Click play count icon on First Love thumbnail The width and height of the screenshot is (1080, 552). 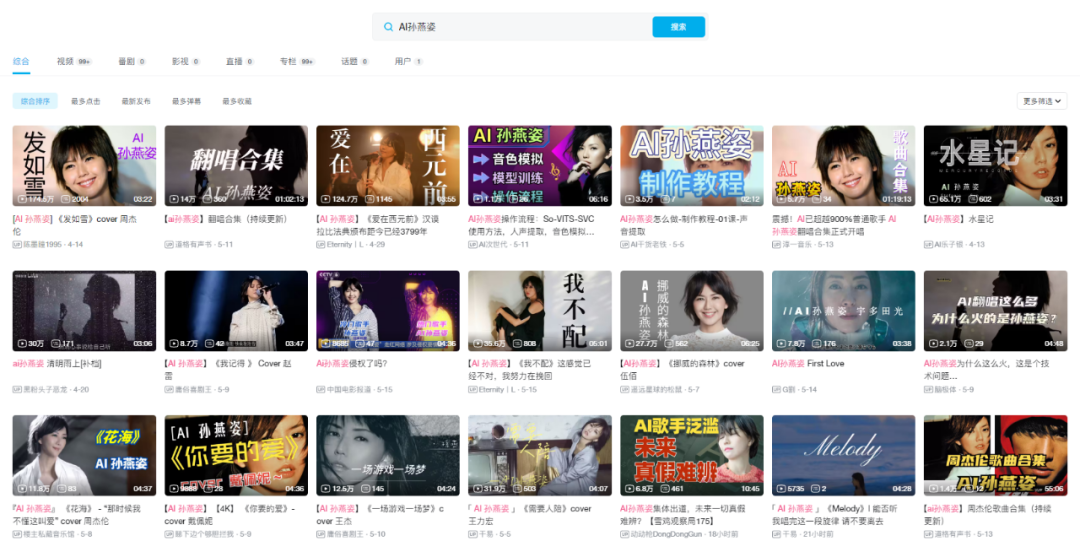(781, 344)
